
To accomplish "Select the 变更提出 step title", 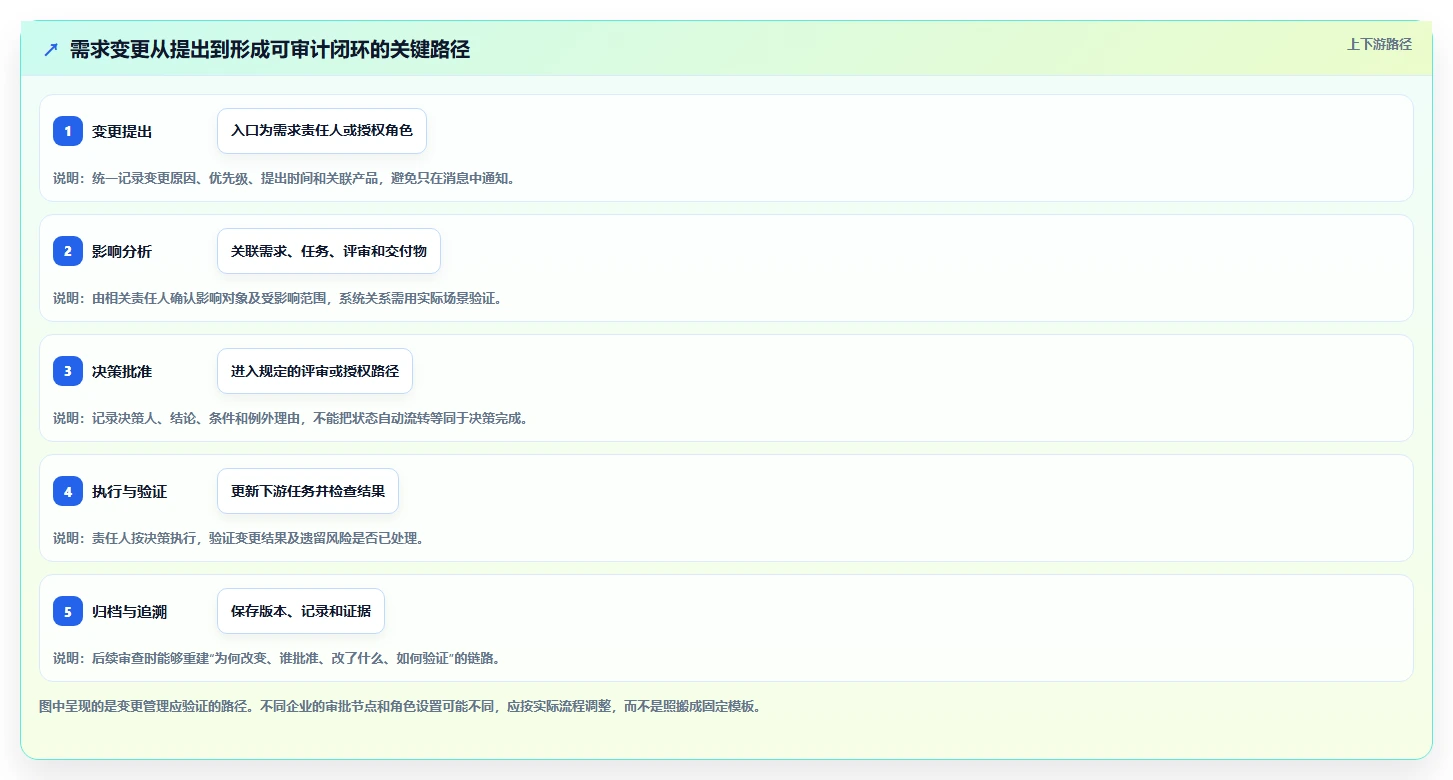I will 122,132.
